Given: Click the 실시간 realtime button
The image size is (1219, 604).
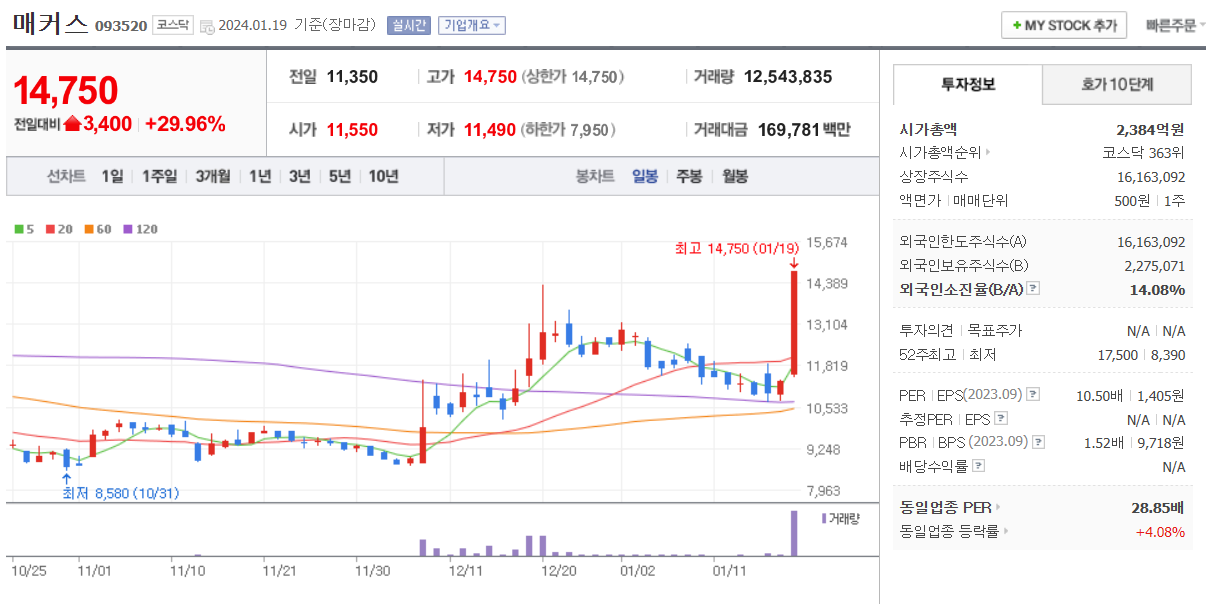Looking at the screenshot, I should pos(409,25).
